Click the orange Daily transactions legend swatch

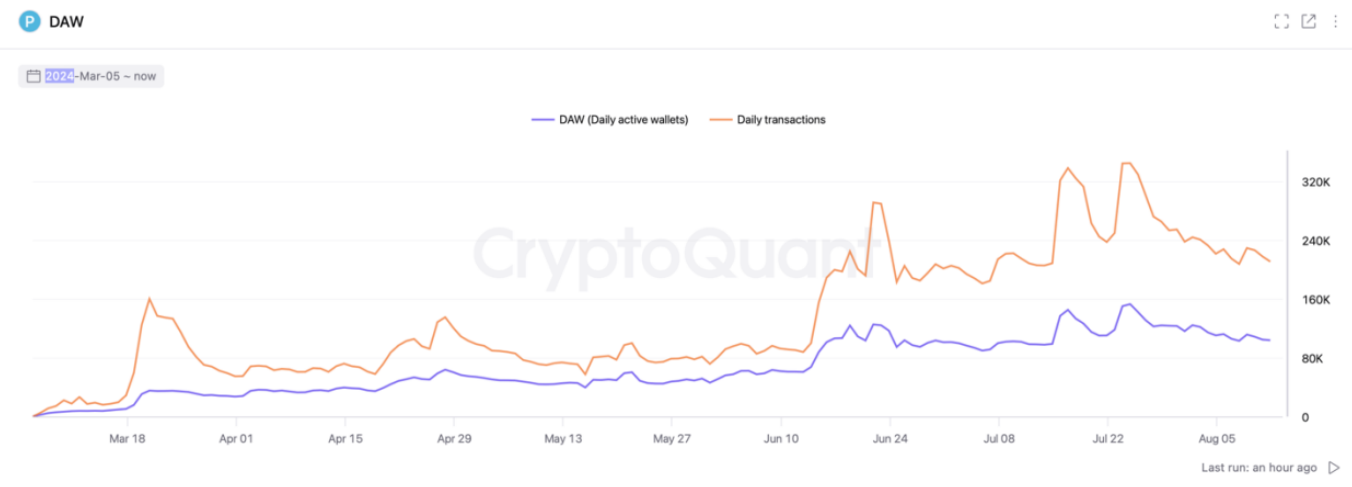coord(721,120)
